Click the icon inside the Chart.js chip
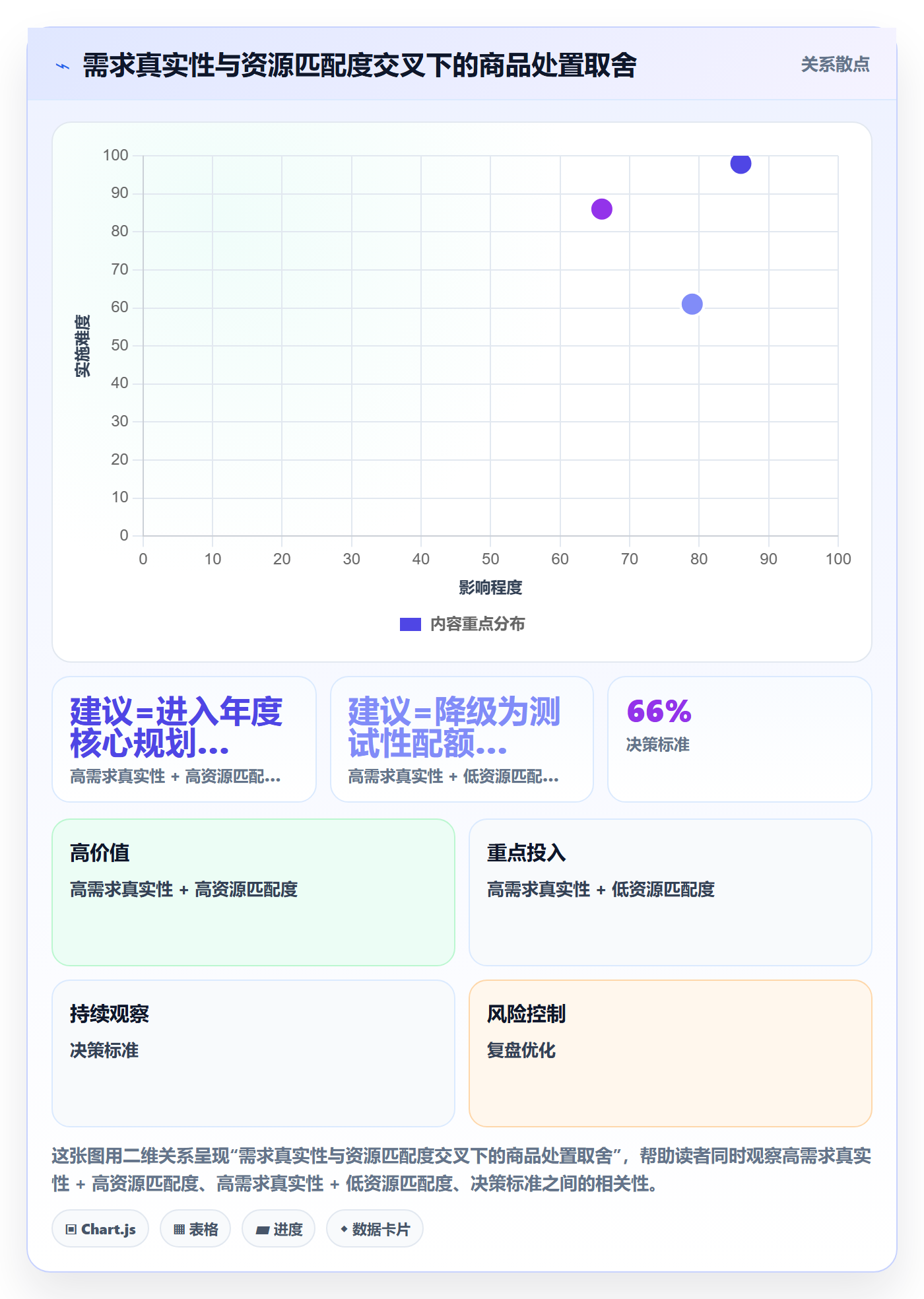Screen dimensions: 924x1299 pos(71,1230)
